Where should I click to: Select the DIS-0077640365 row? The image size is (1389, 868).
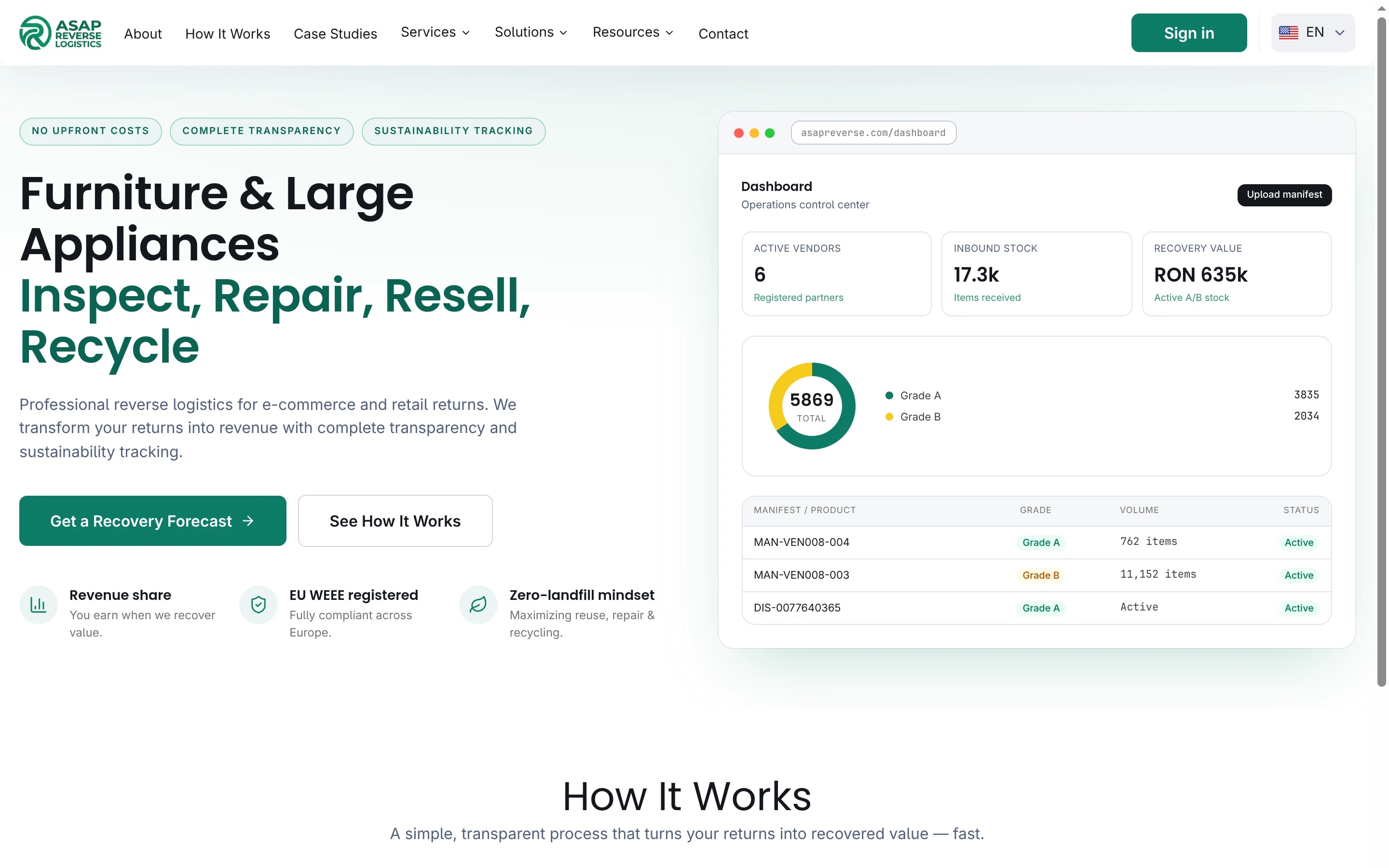click(1036, 608)
